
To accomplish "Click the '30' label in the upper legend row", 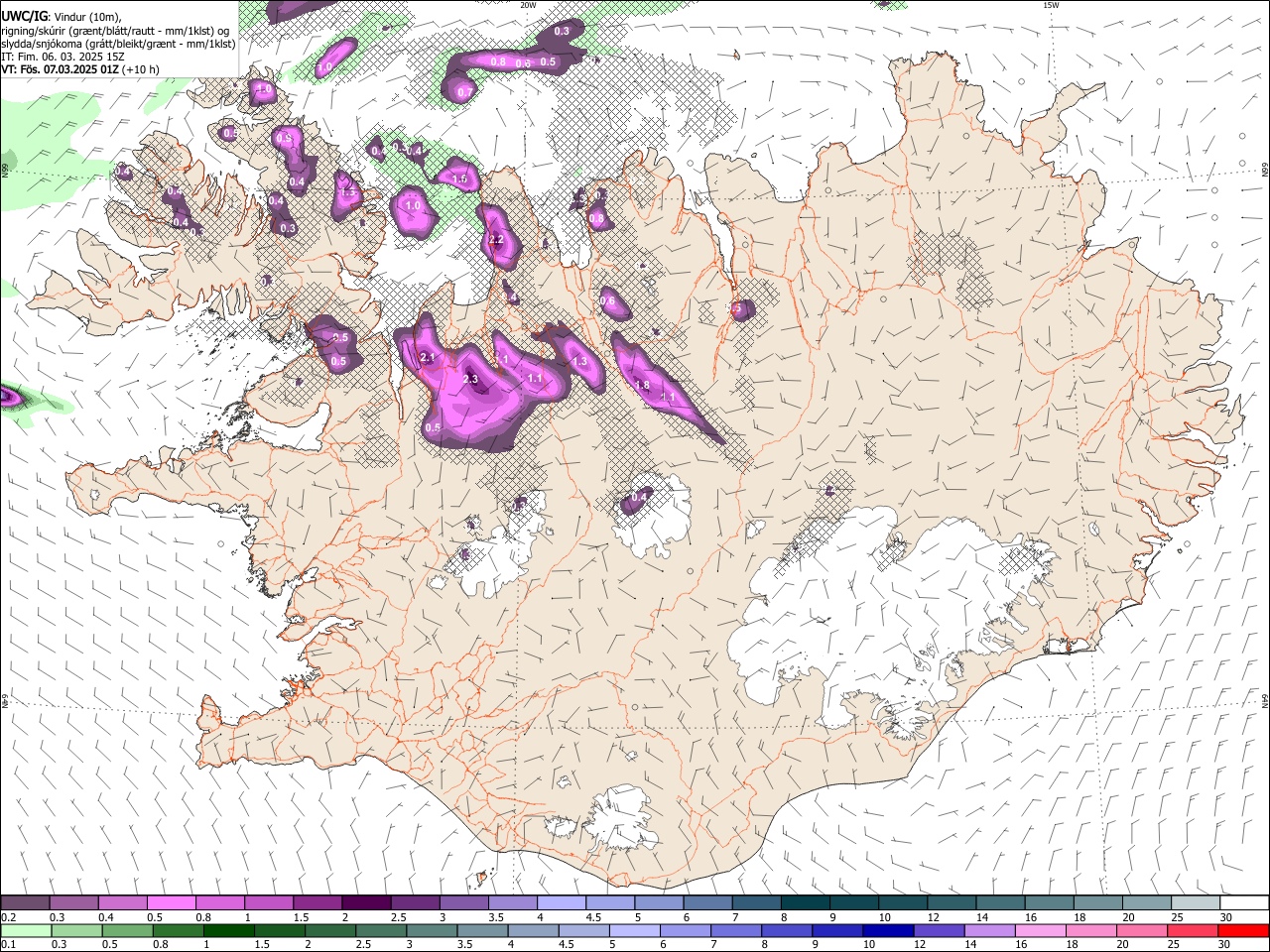I will (x=1226, y=917).
